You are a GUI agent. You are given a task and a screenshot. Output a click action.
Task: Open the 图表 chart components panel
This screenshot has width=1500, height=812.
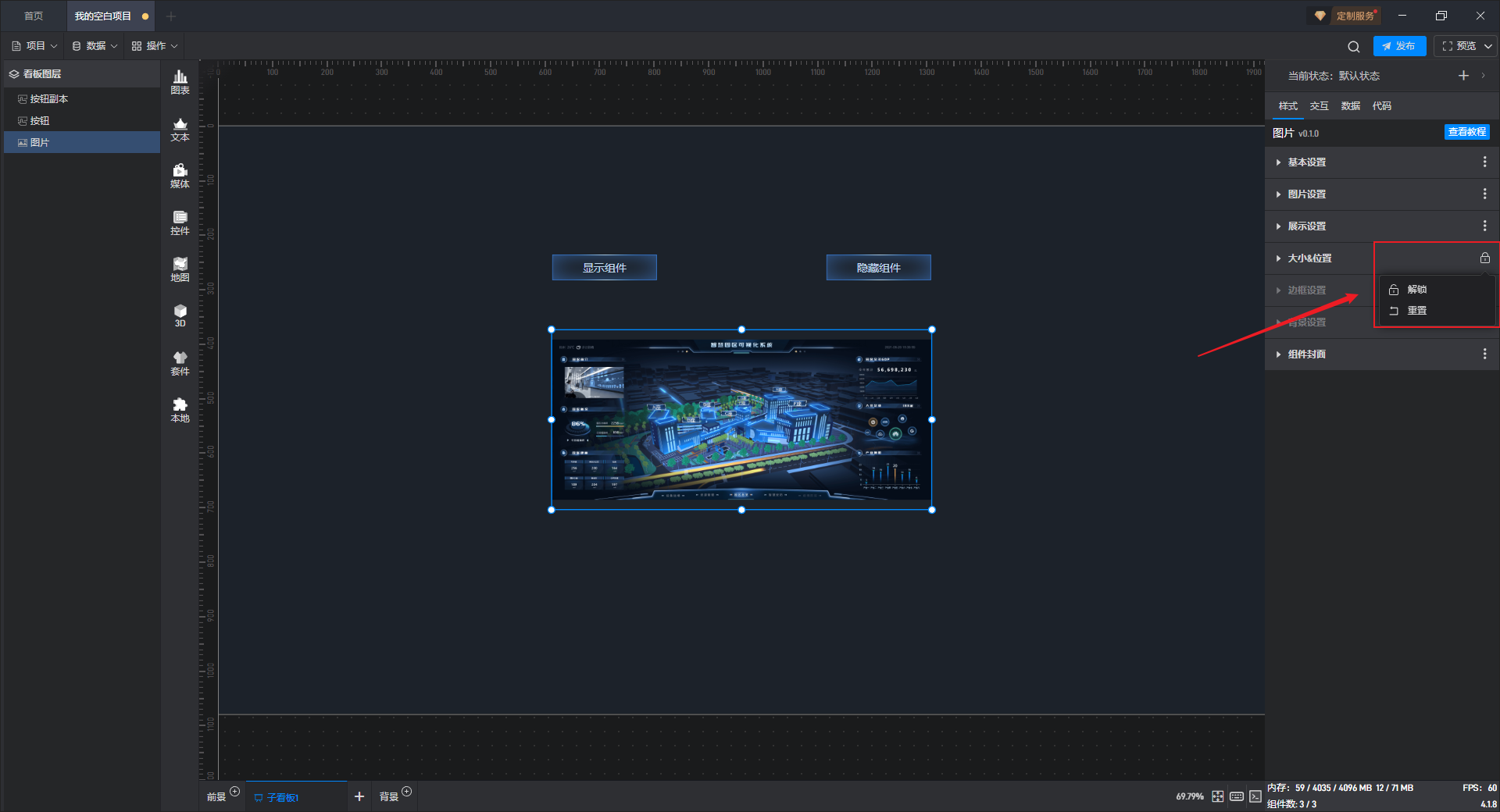180,82
